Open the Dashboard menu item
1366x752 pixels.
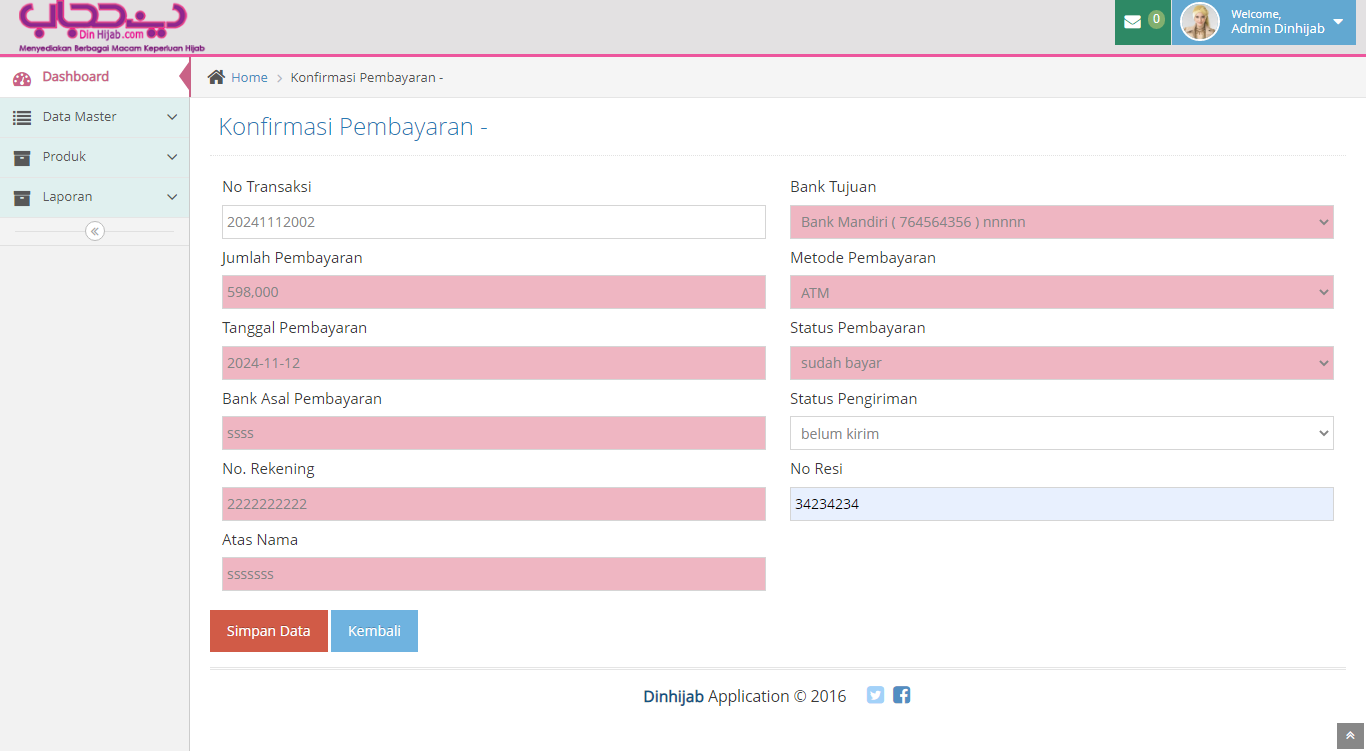[75, 77]
